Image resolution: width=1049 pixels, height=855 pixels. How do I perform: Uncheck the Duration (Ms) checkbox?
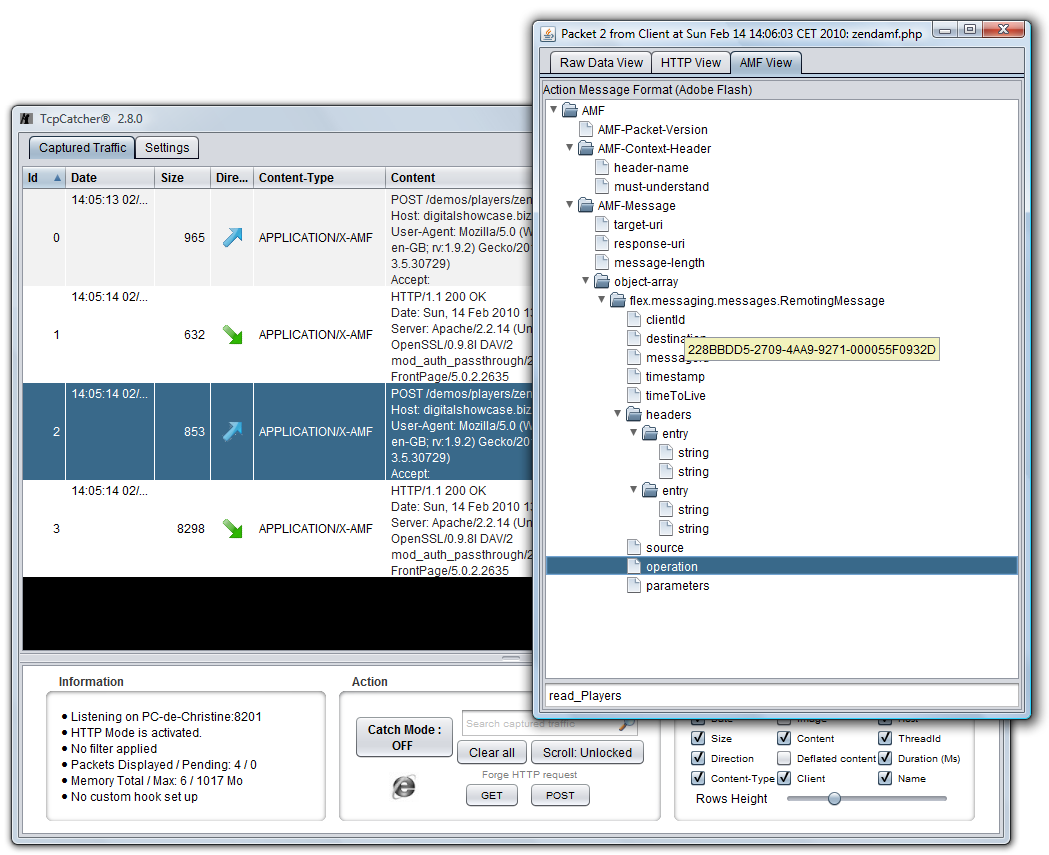click(x=885, y=758)
